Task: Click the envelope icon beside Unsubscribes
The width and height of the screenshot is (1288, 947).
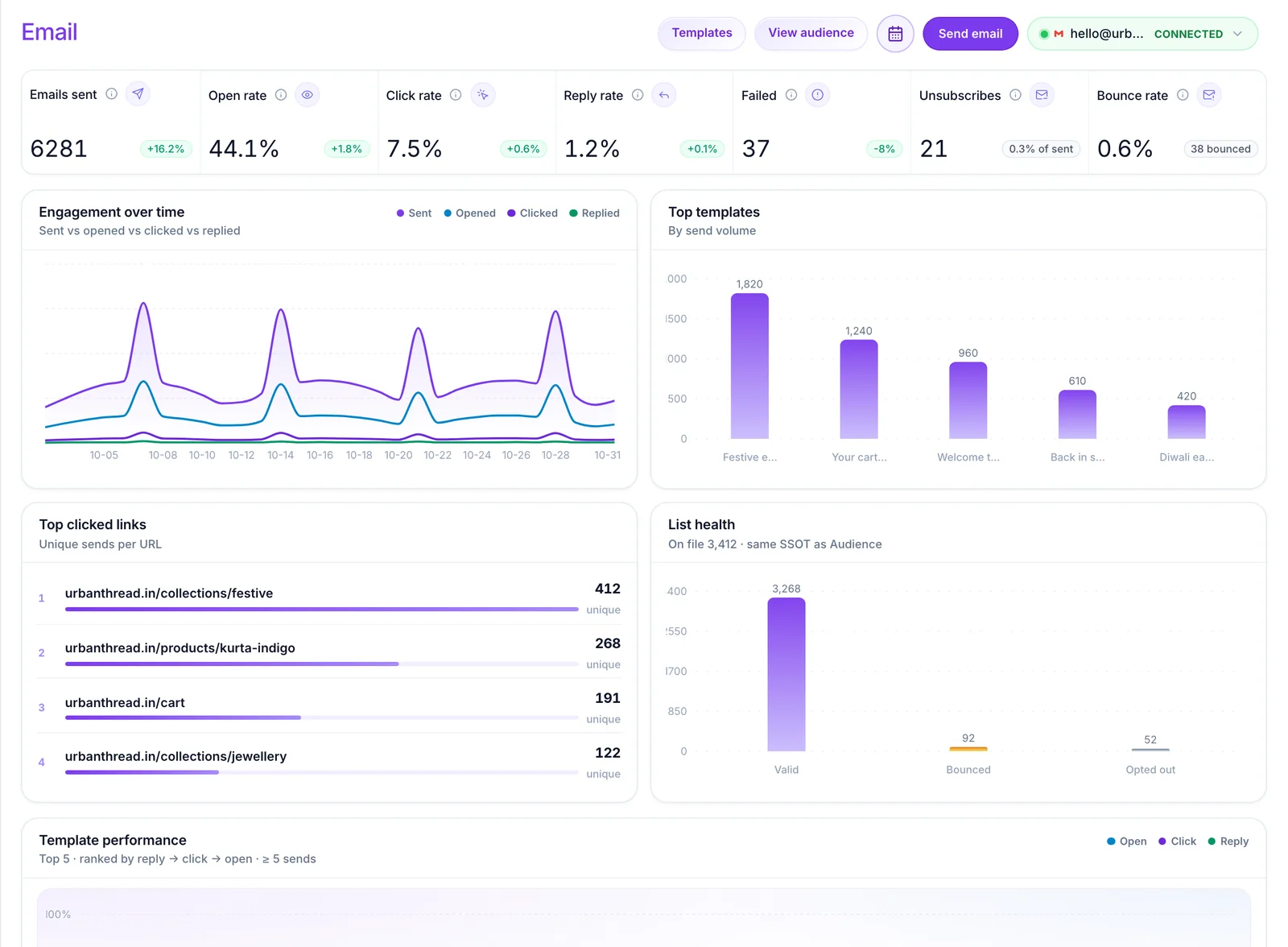Action: [x=1042, y=95]
